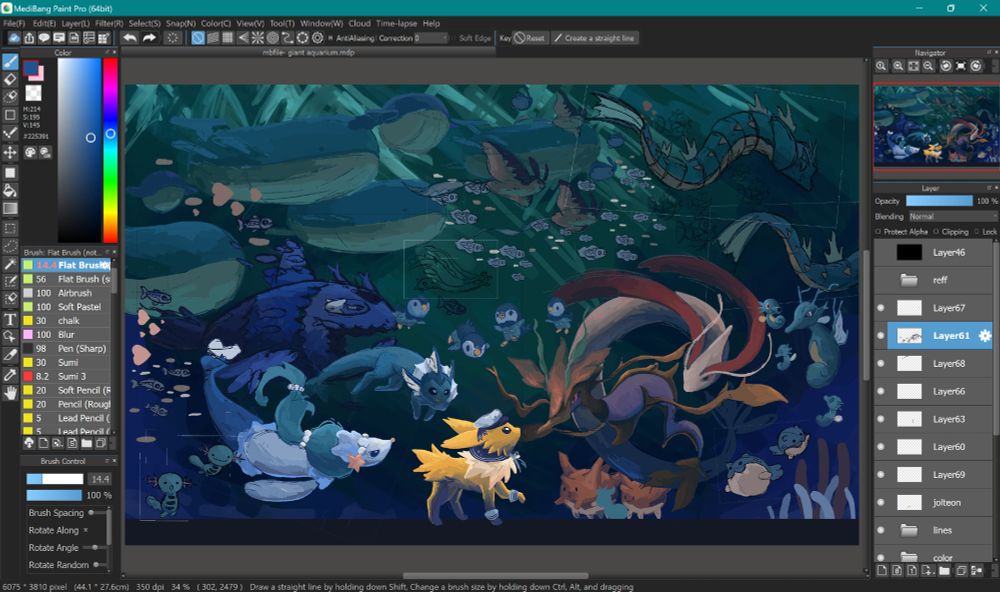Enable the circle snap guide
The height and width of the screenshot is (592, 1000).
[272, 38]
